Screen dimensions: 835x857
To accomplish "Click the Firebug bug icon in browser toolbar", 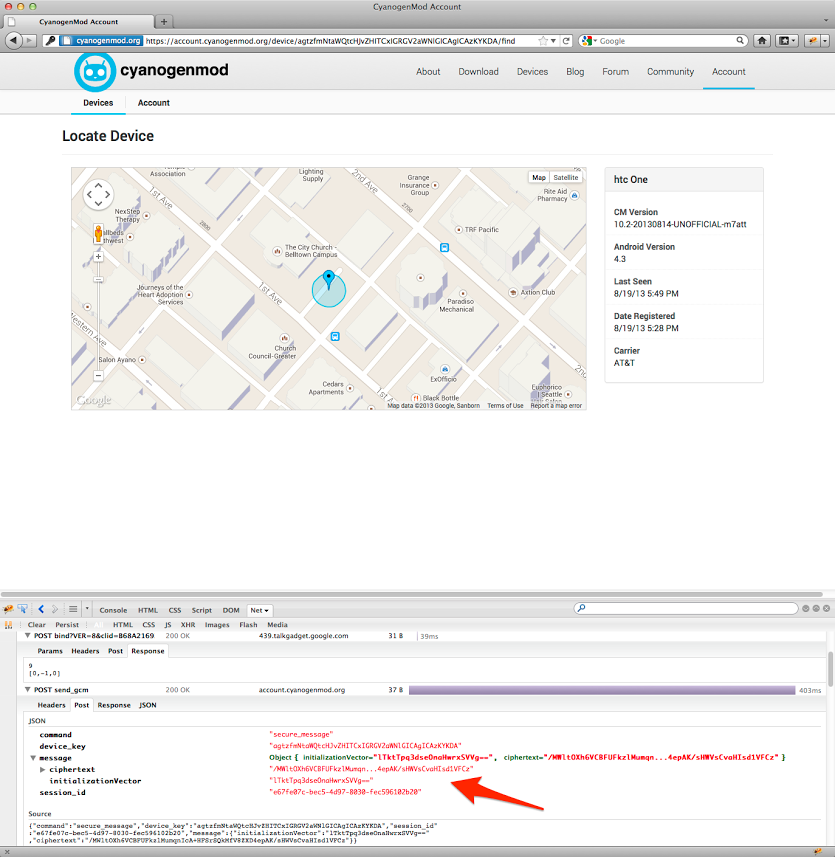I will 813,40.
